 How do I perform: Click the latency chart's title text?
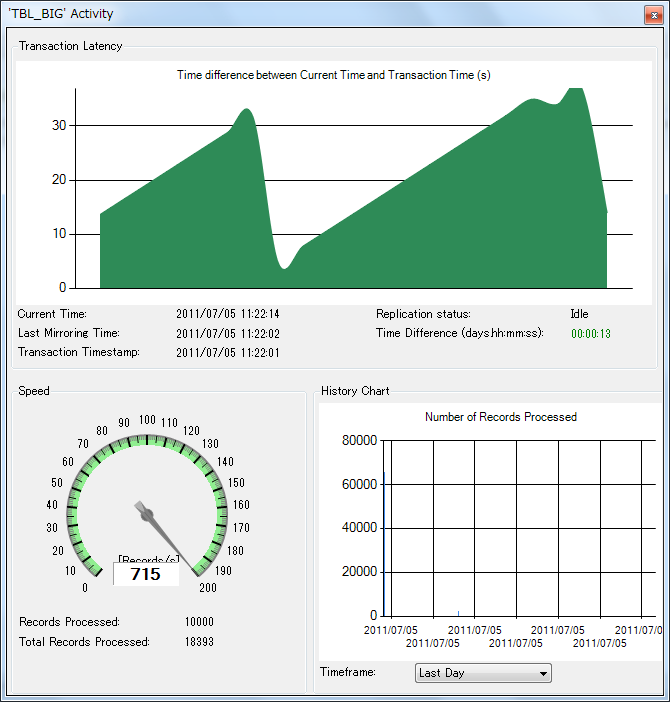tap(333, 75)
